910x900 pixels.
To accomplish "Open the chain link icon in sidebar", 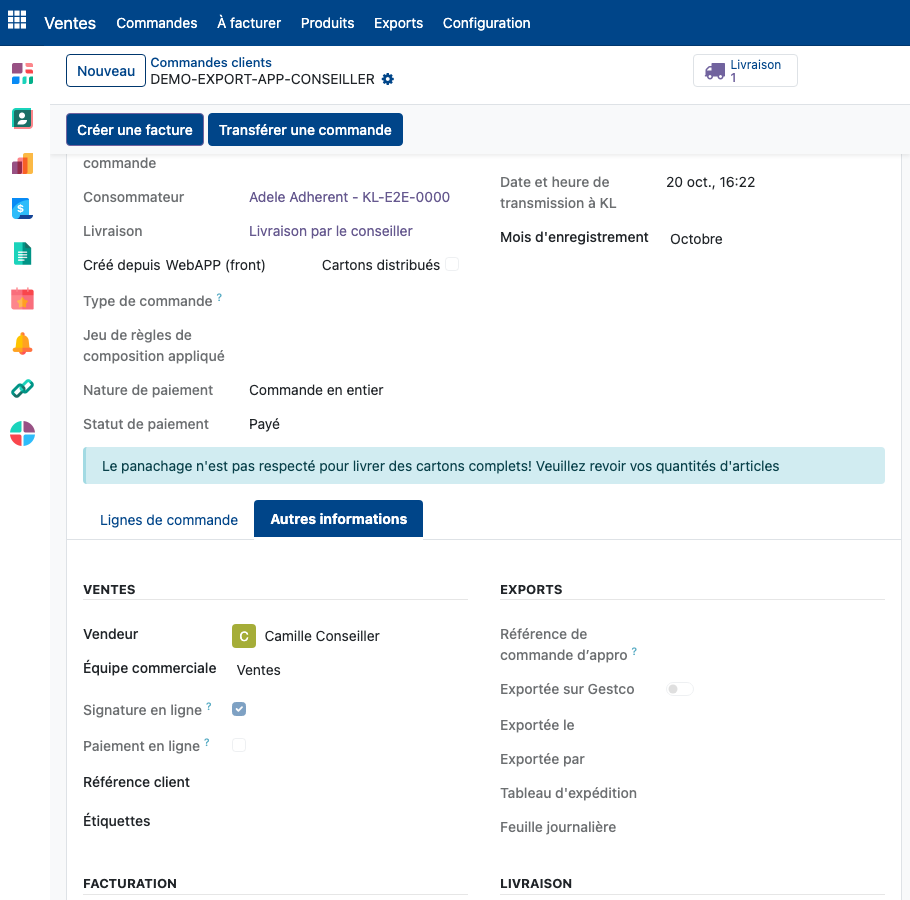I will tap(23, 388).
